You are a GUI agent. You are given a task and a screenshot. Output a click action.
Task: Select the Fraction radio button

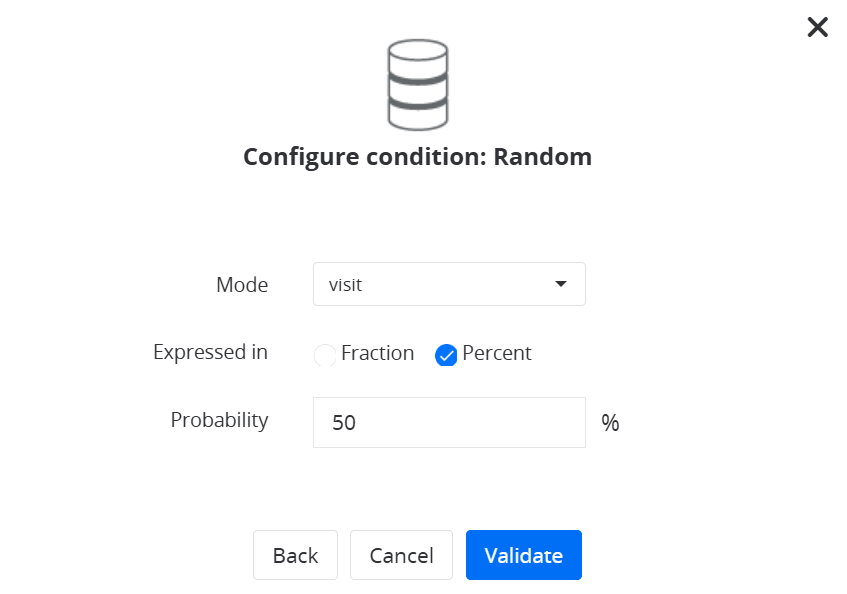click(325, 354)
